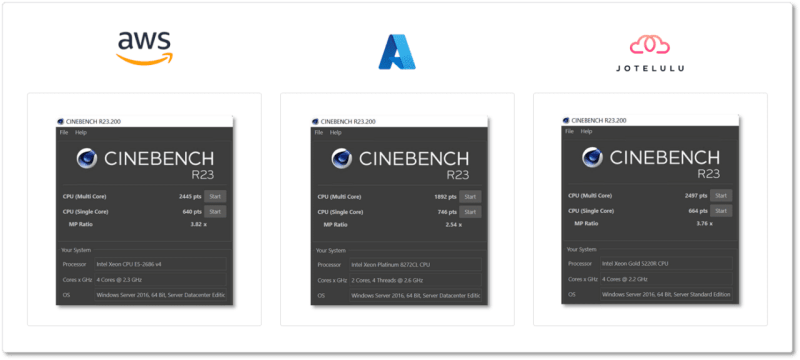This screenshot has height=360, width=800.
Task: Click Cinebench sphere logo in AWS window
Action: 87,158
